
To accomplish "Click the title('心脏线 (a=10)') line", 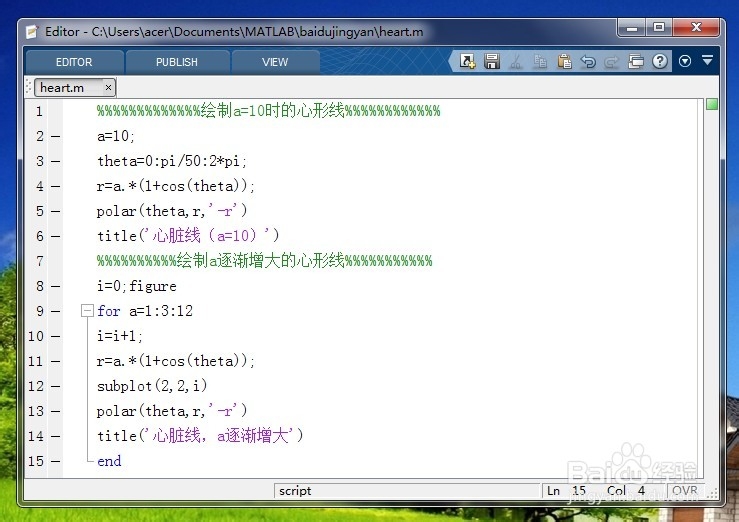I will coord(188,236).
